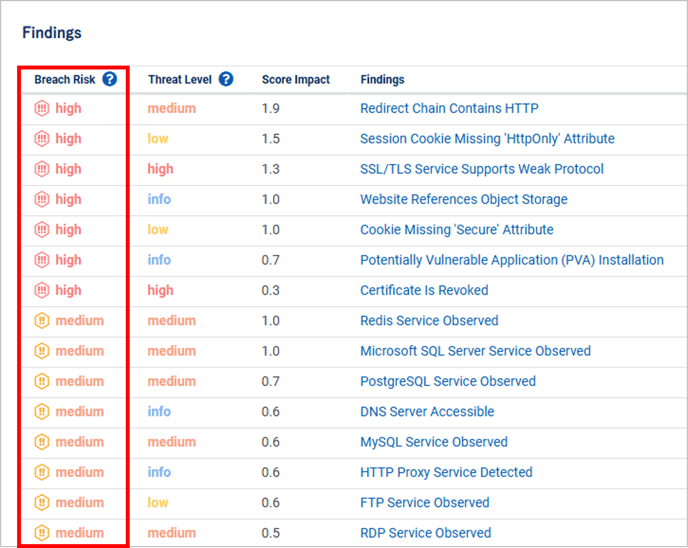Click high risk shield icon beside Certificate Is Revoked

tap(42, 290)
